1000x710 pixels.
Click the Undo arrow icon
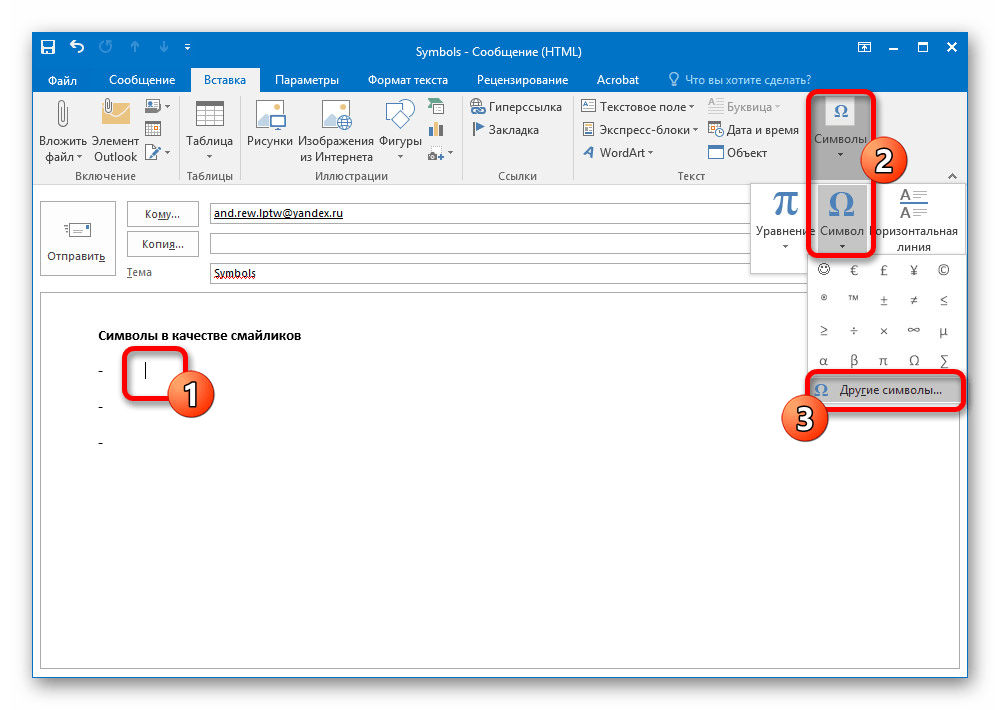pos(77,47)
